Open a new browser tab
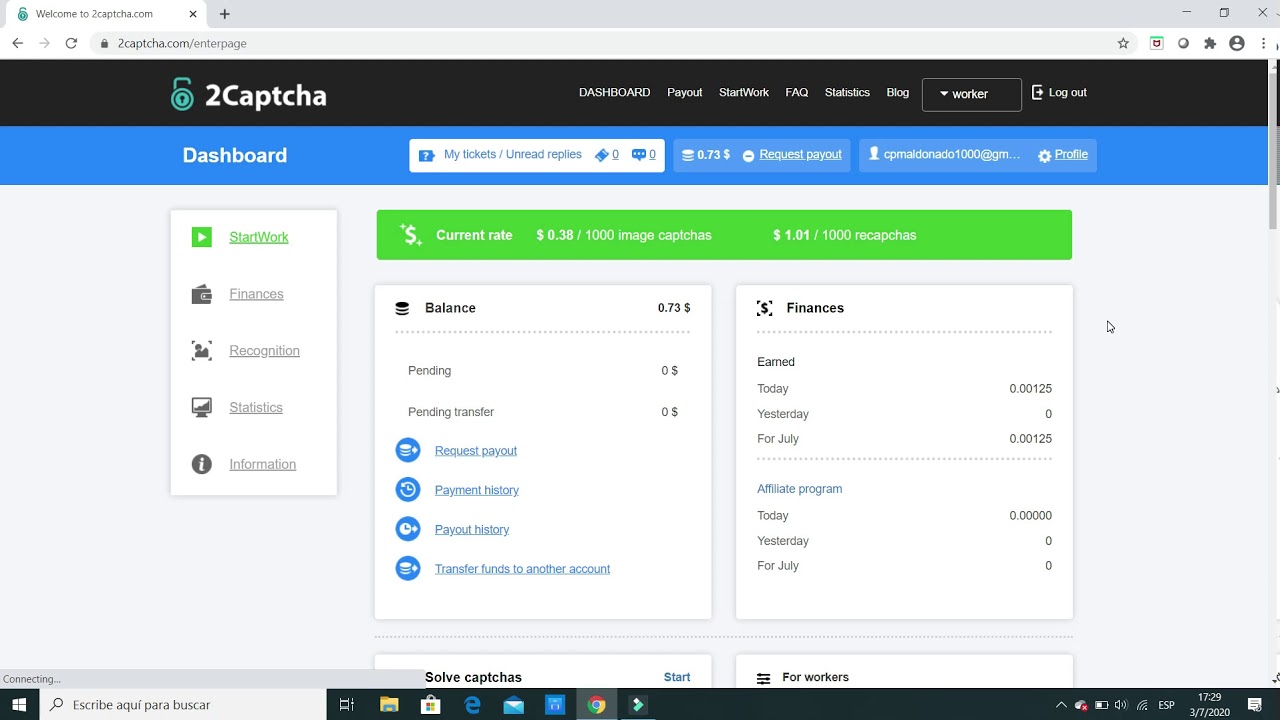1280x720 pixels. (225, 14)
